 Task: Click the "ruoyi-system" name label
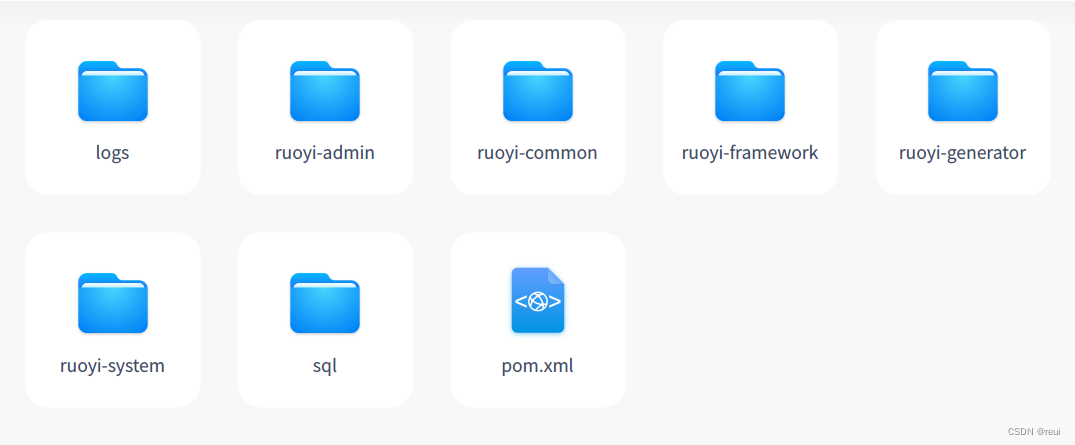[112, 365]
